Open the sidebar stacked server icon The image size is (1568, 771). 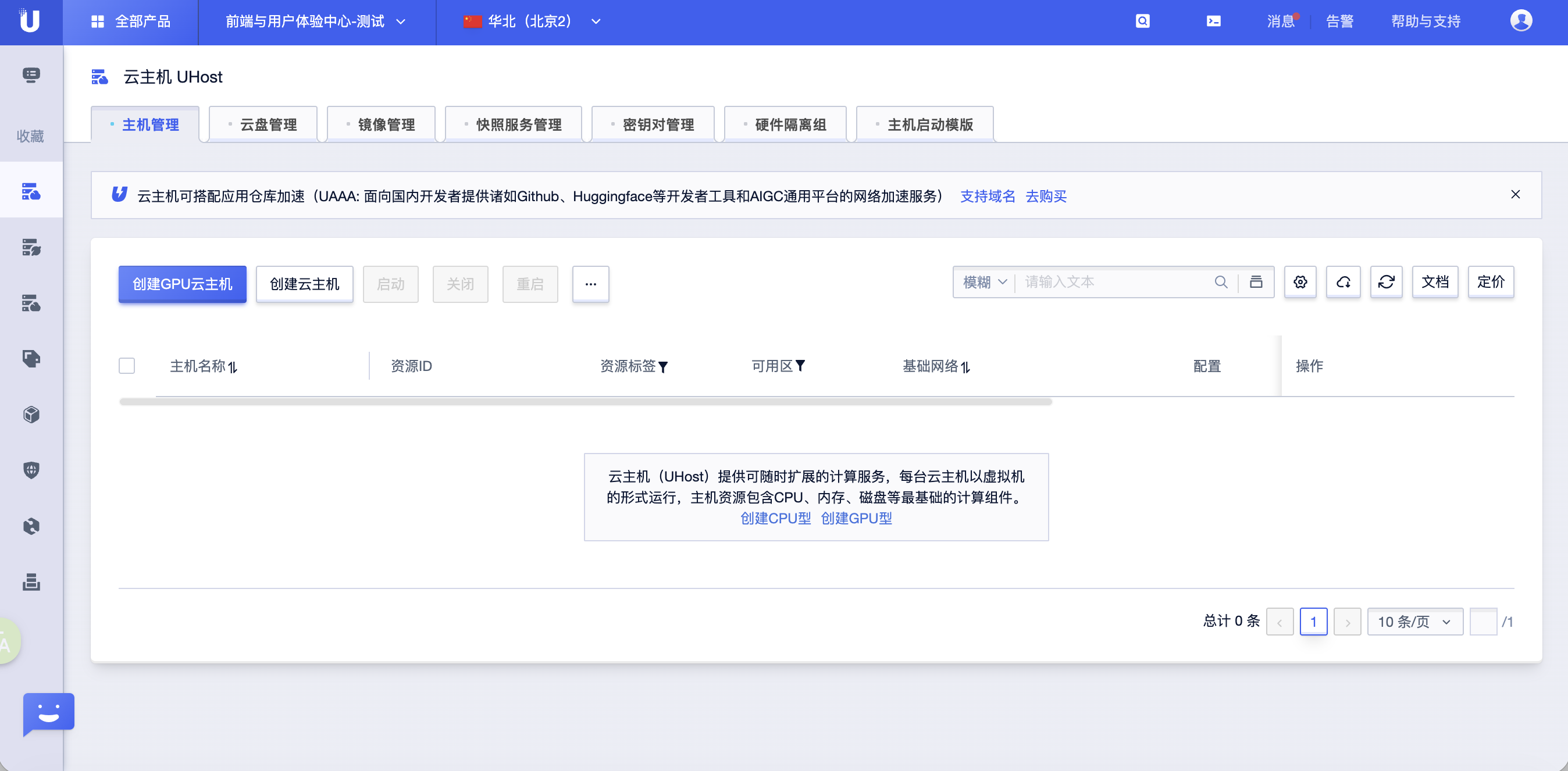[31, 582]
